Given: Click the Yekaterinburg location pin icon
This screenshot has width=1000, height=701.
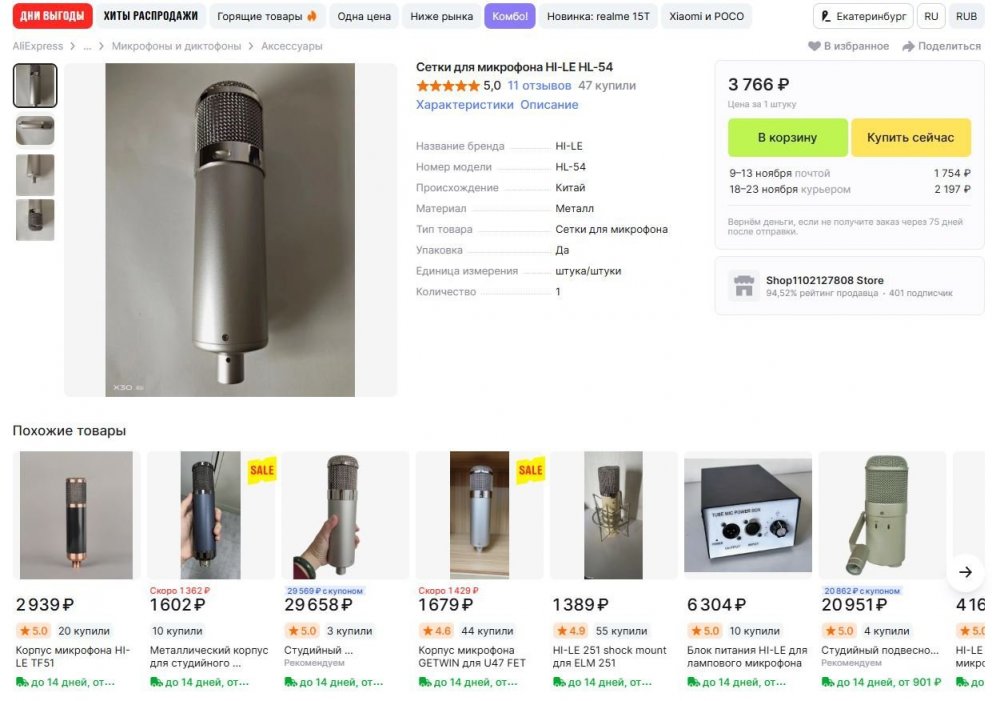Looking at the screenshot, I should coord(826,16).
